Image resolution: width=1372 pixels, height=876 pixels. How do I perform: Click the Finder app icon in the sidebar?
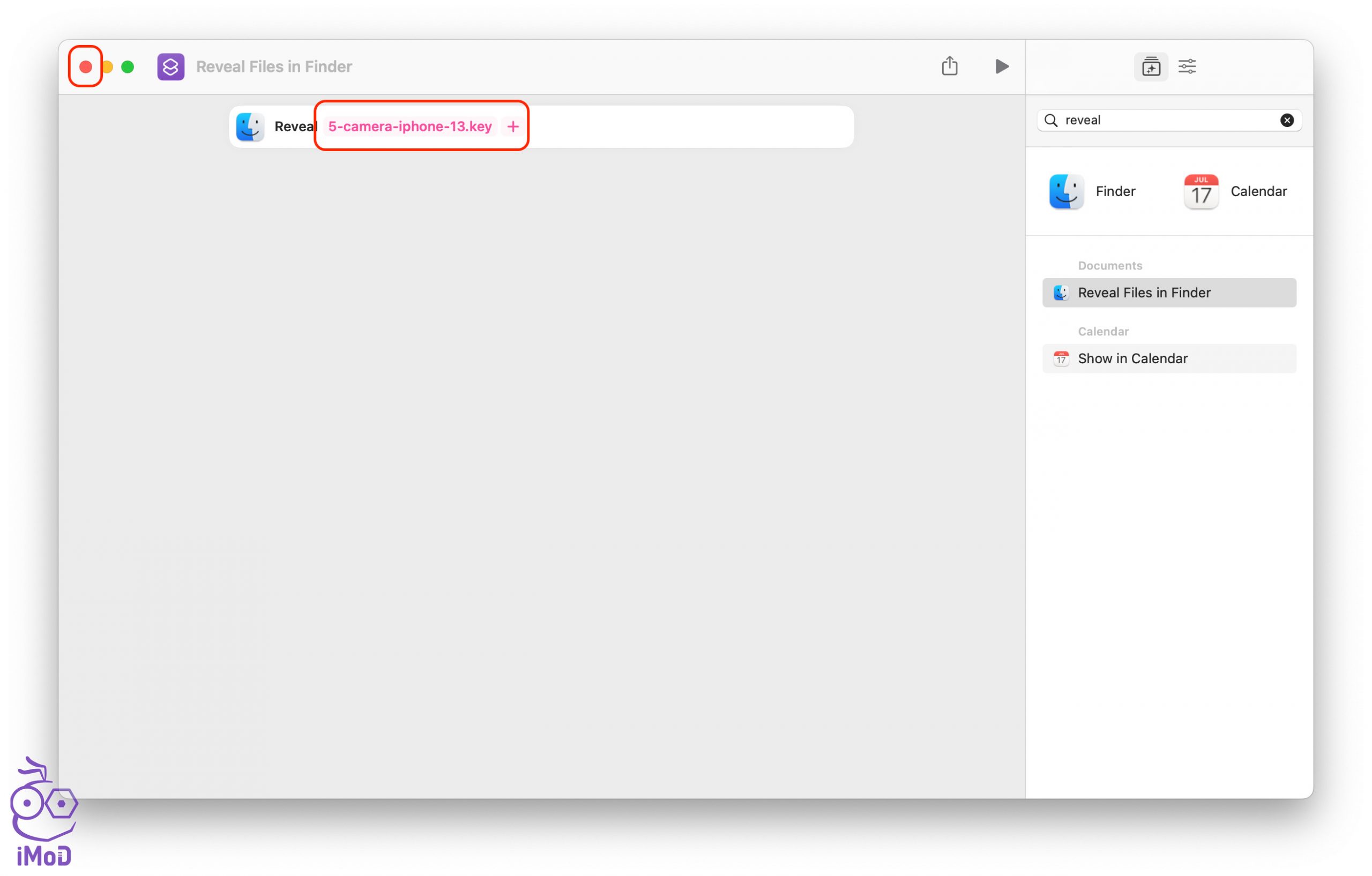click(1066, 191)
